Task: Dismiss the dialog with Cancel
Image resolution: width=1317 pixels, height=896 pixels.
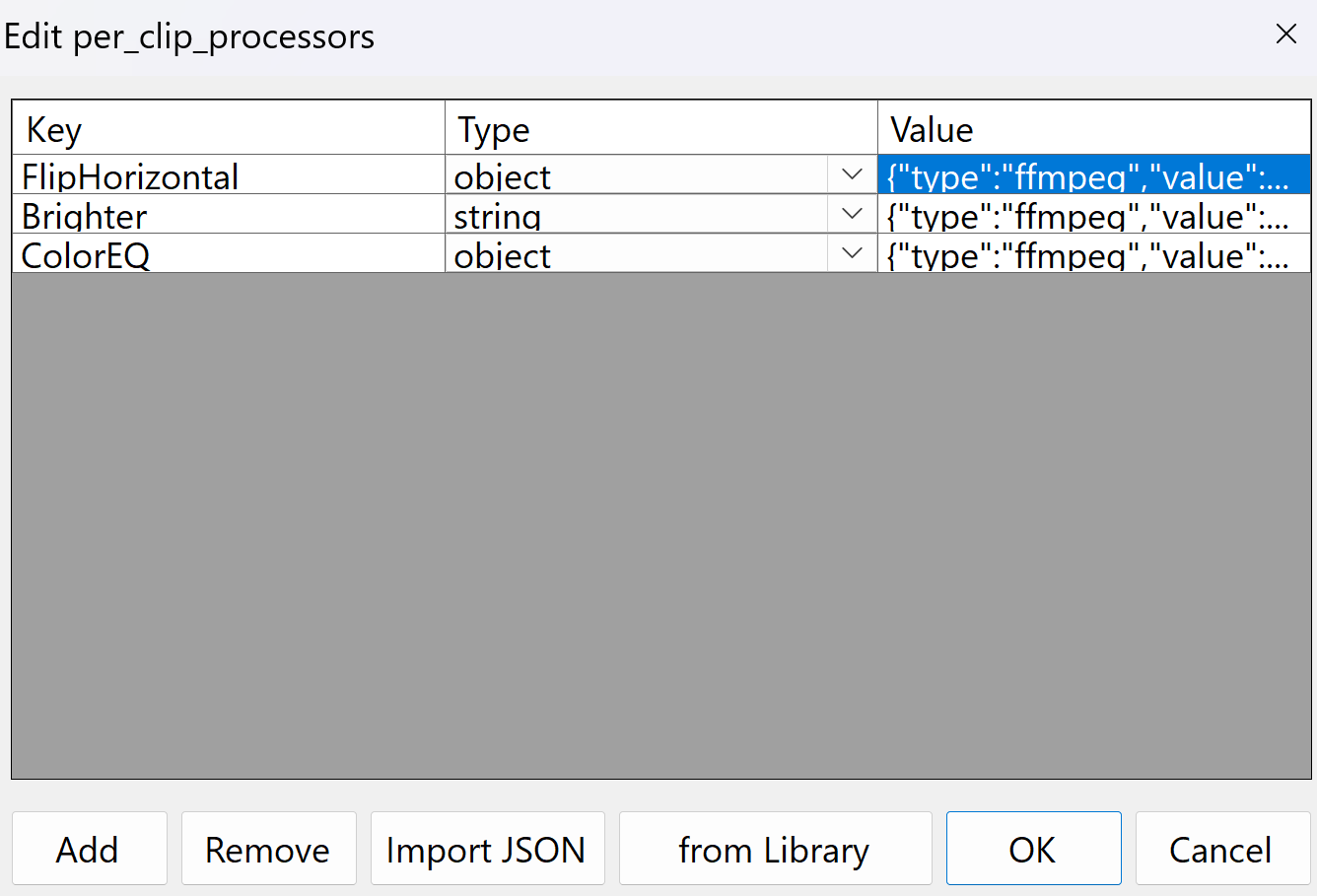Action: point(1221,849)
